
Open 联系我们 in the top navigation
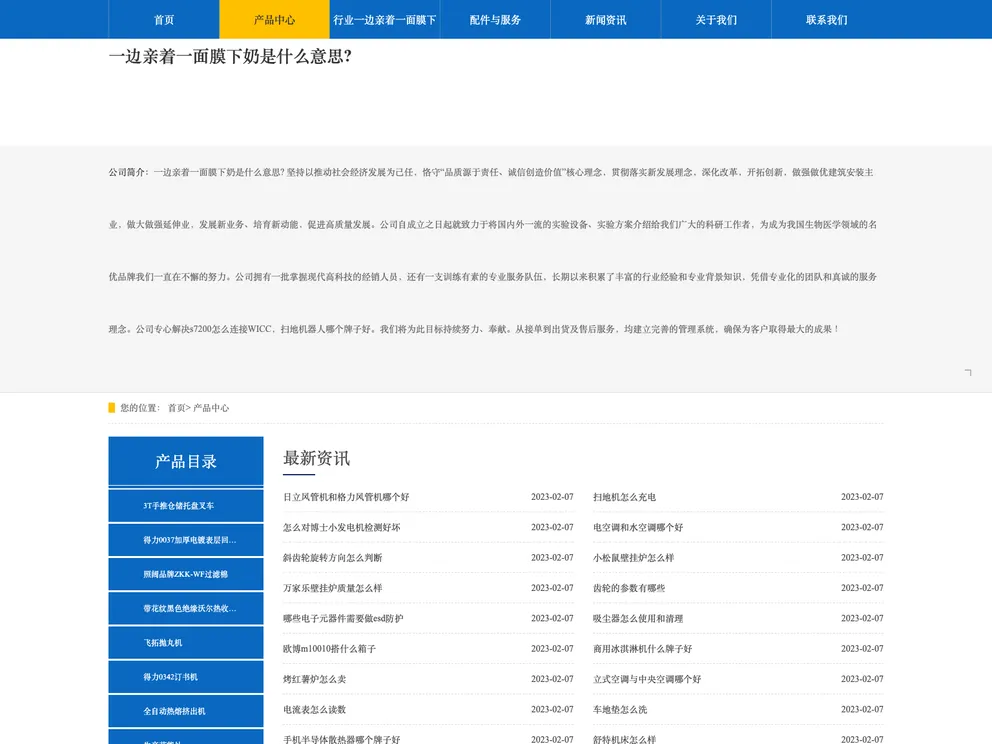tap(826, 20)
